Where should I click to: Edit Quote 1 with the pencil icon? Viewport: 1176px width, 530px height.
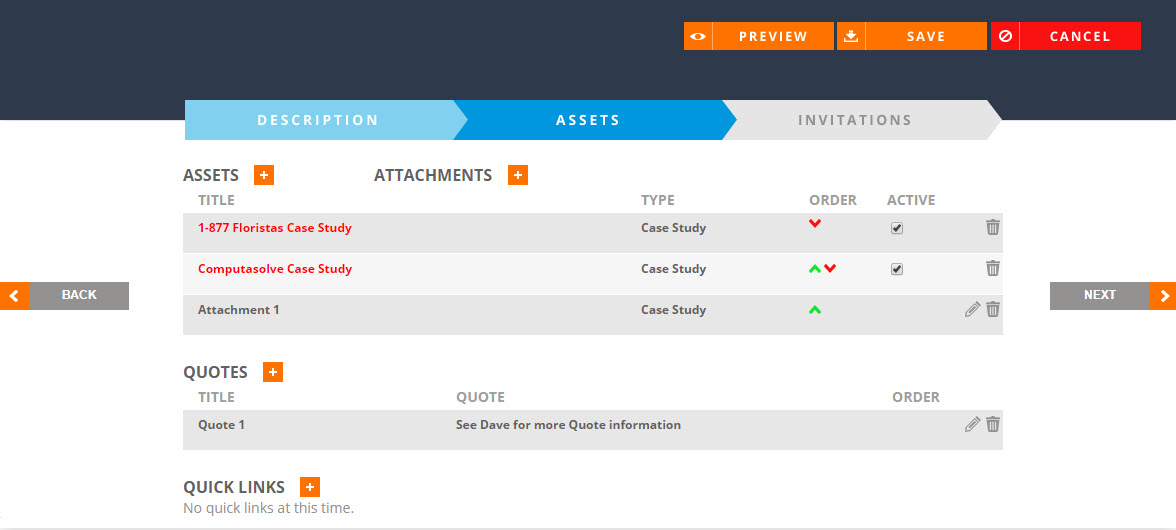pyautogui.click(x=972, y=424)
